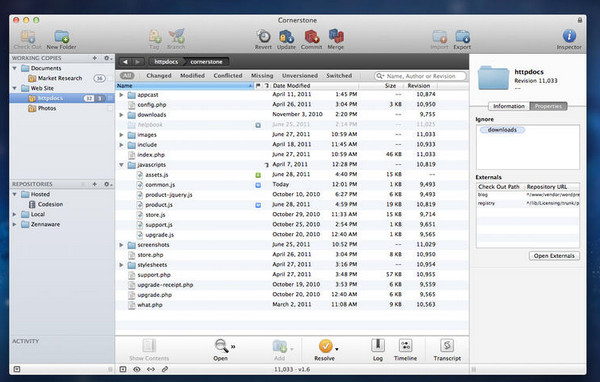Filter by Switched files
This screenshot has height=382, width=600.
(x=339, y=76)
